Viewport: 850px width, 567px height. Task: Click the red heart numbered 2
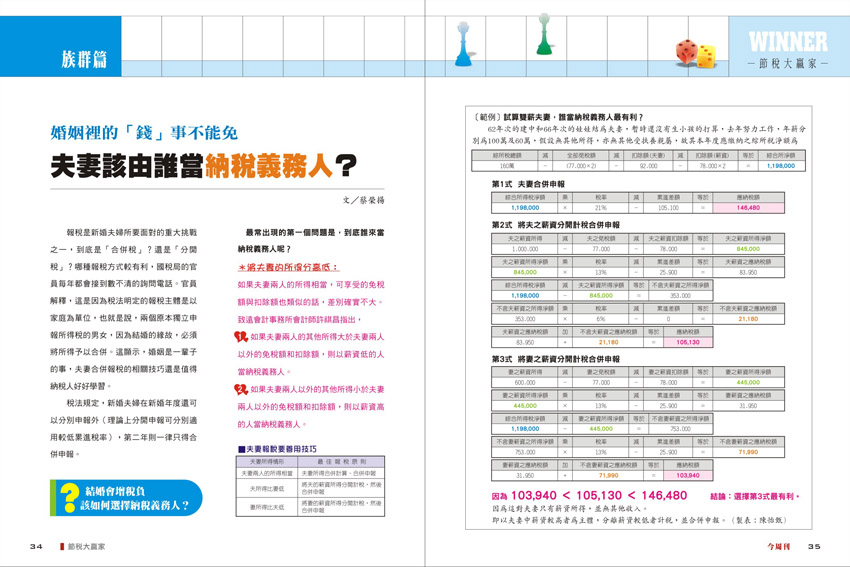tap(241, 389)
